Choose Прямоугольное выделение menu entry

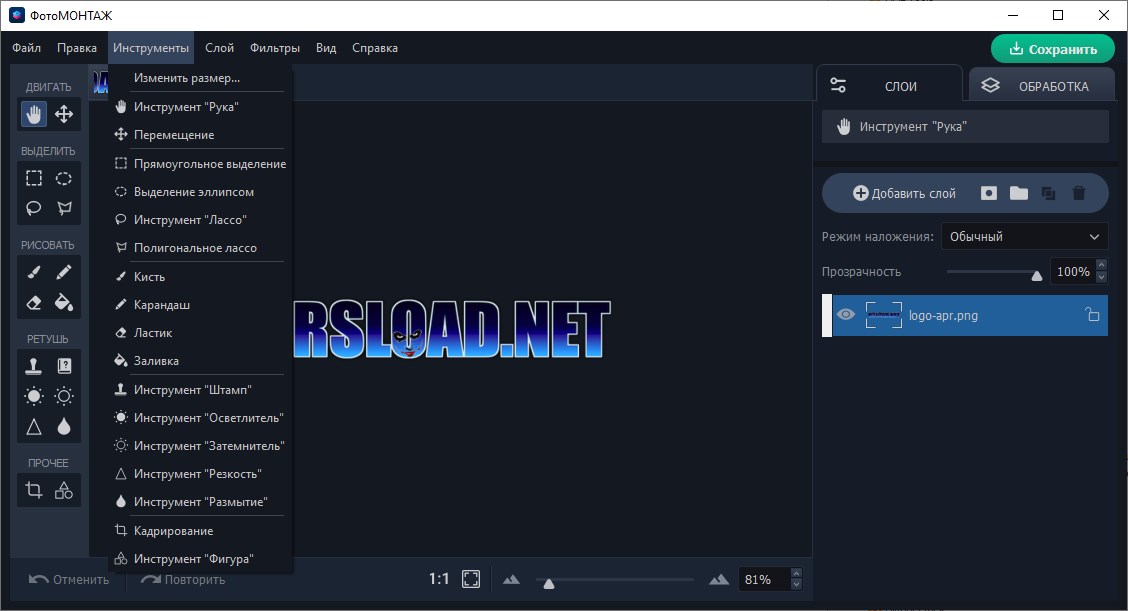[200, 163]
